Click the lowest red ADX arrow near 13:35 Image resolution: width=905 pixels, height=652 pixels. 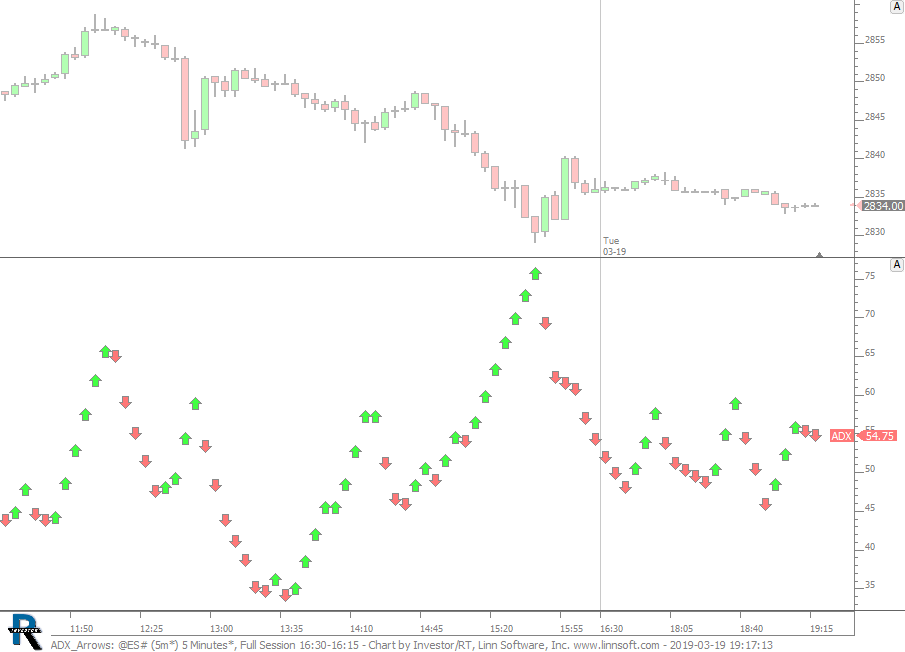[x=285, y=595]
